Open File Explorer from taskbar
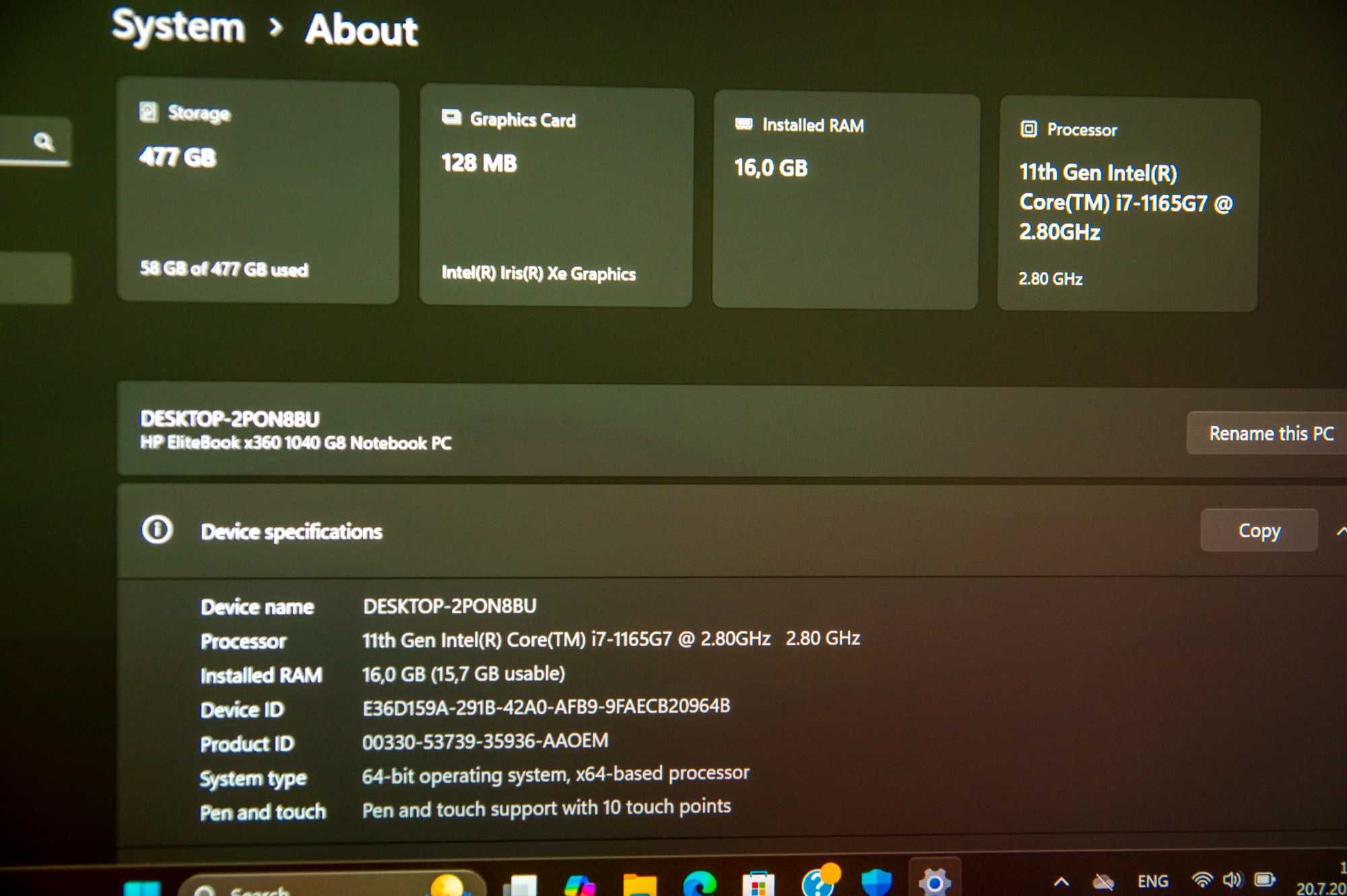 639,885
